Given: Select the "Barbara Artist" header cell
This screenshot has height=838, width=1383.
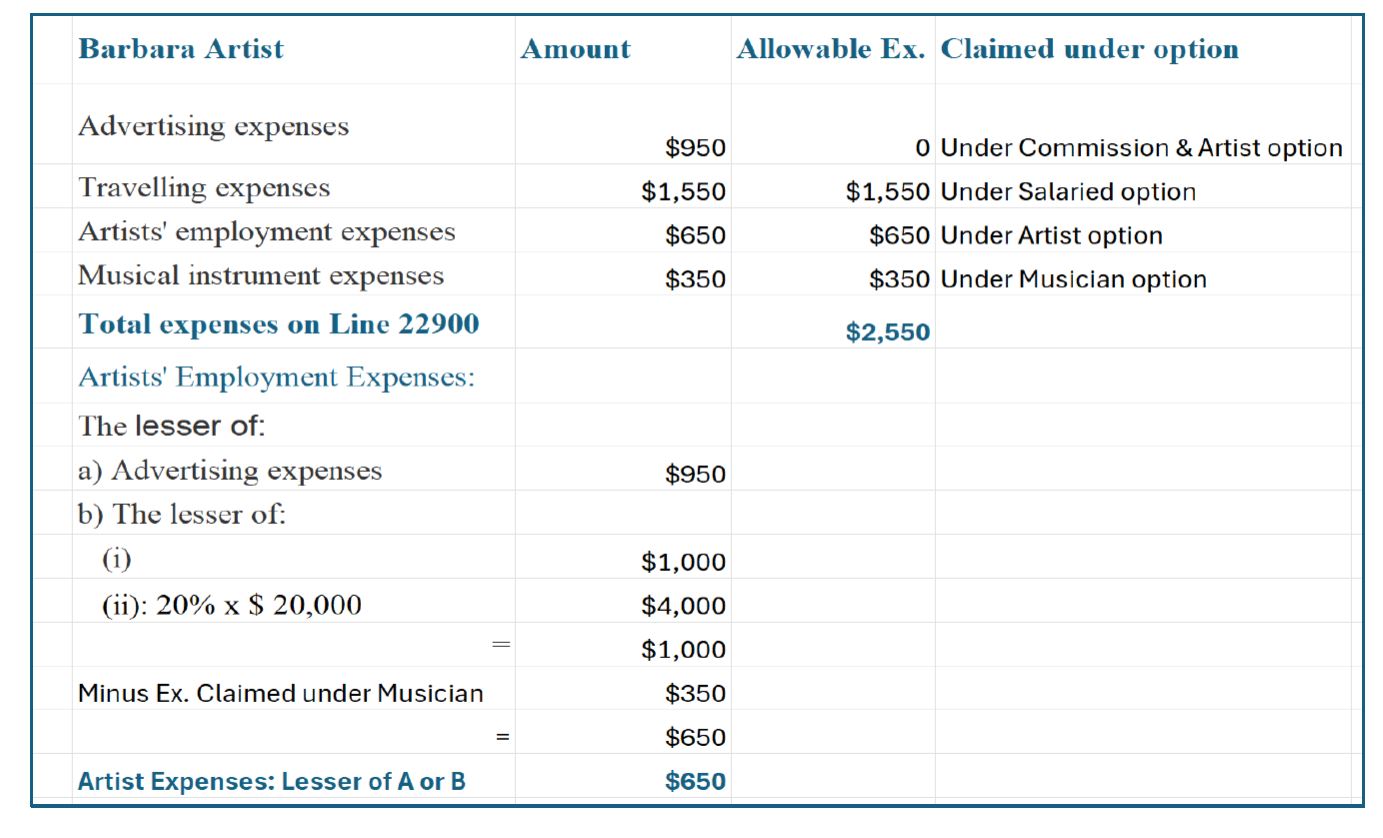Looking at the screenshot, I should 181,49.
